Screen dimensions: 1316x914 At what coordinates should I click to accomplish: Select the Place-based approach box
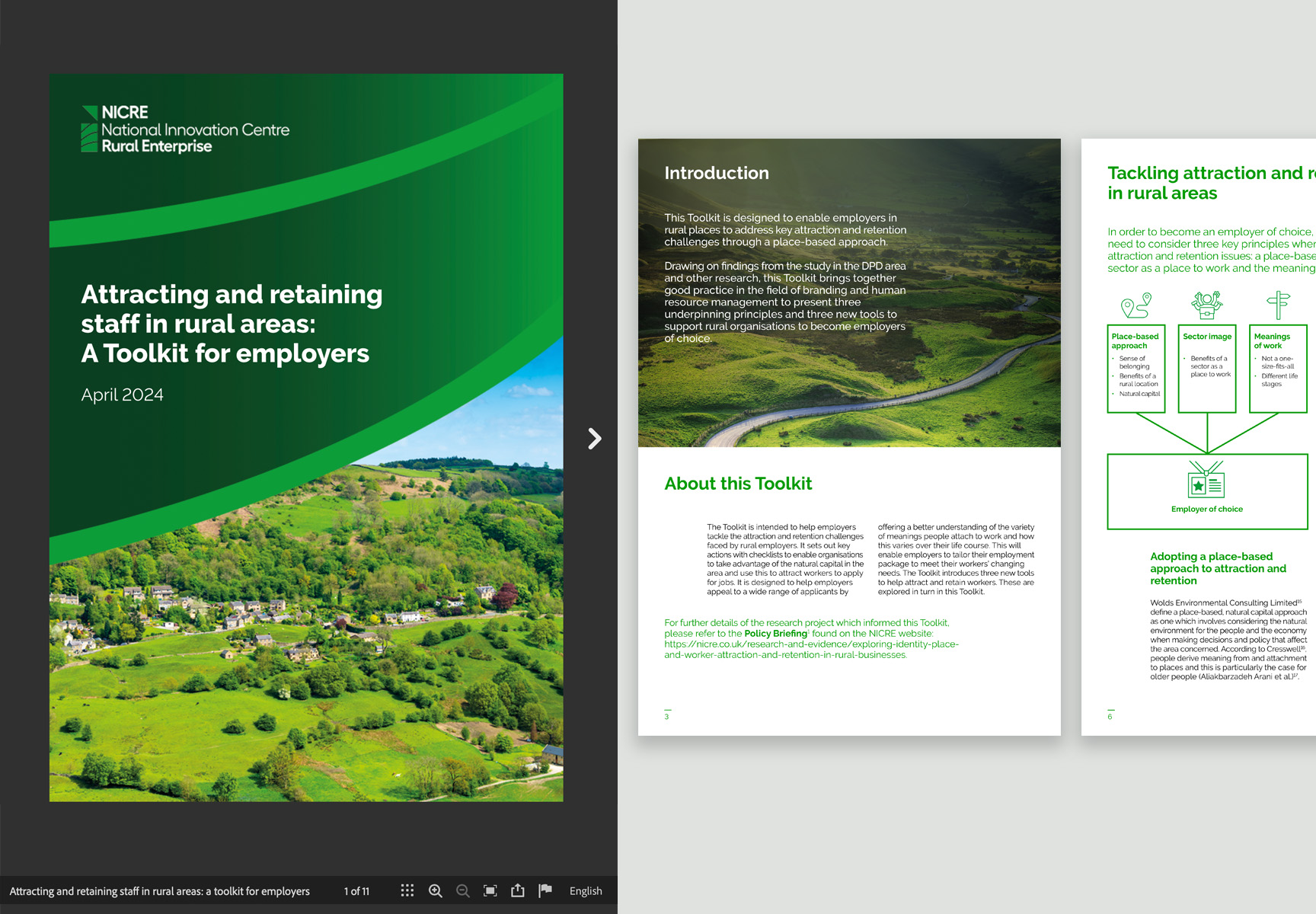click(1136, 369)
